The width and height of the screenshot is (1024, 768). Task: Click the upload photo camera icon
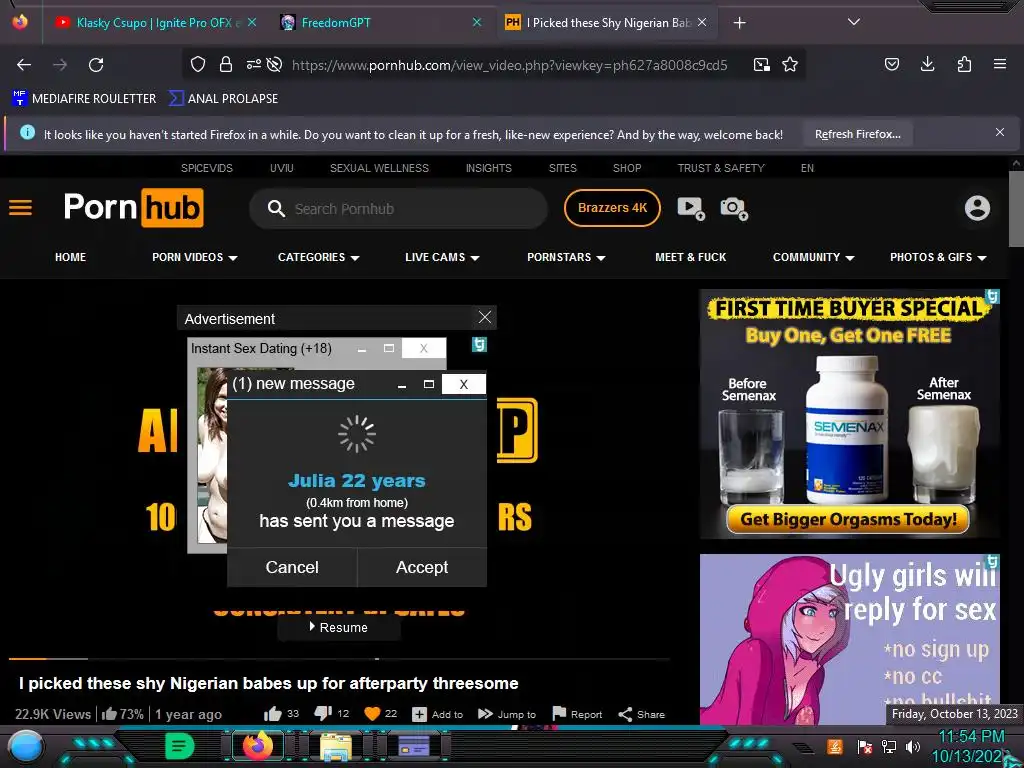point(734,208)
